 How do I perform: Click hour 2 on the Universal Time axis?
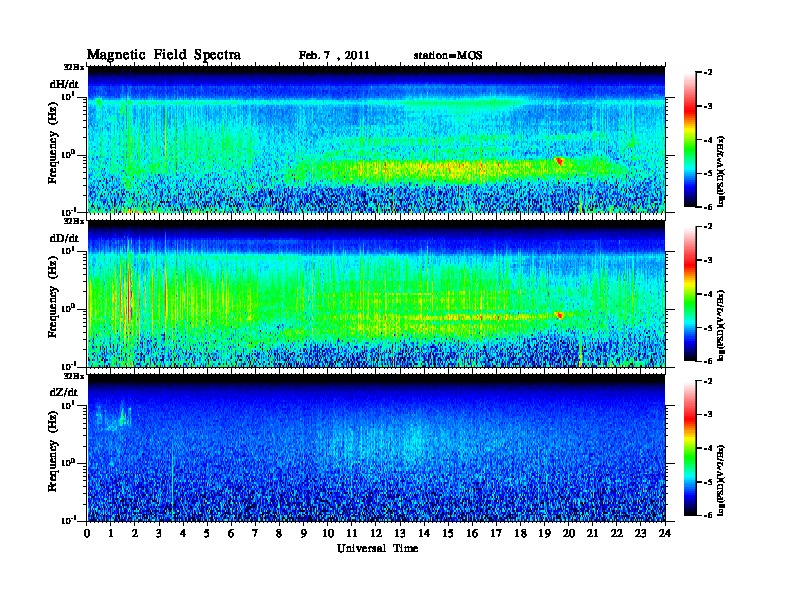tap(135, 533)
